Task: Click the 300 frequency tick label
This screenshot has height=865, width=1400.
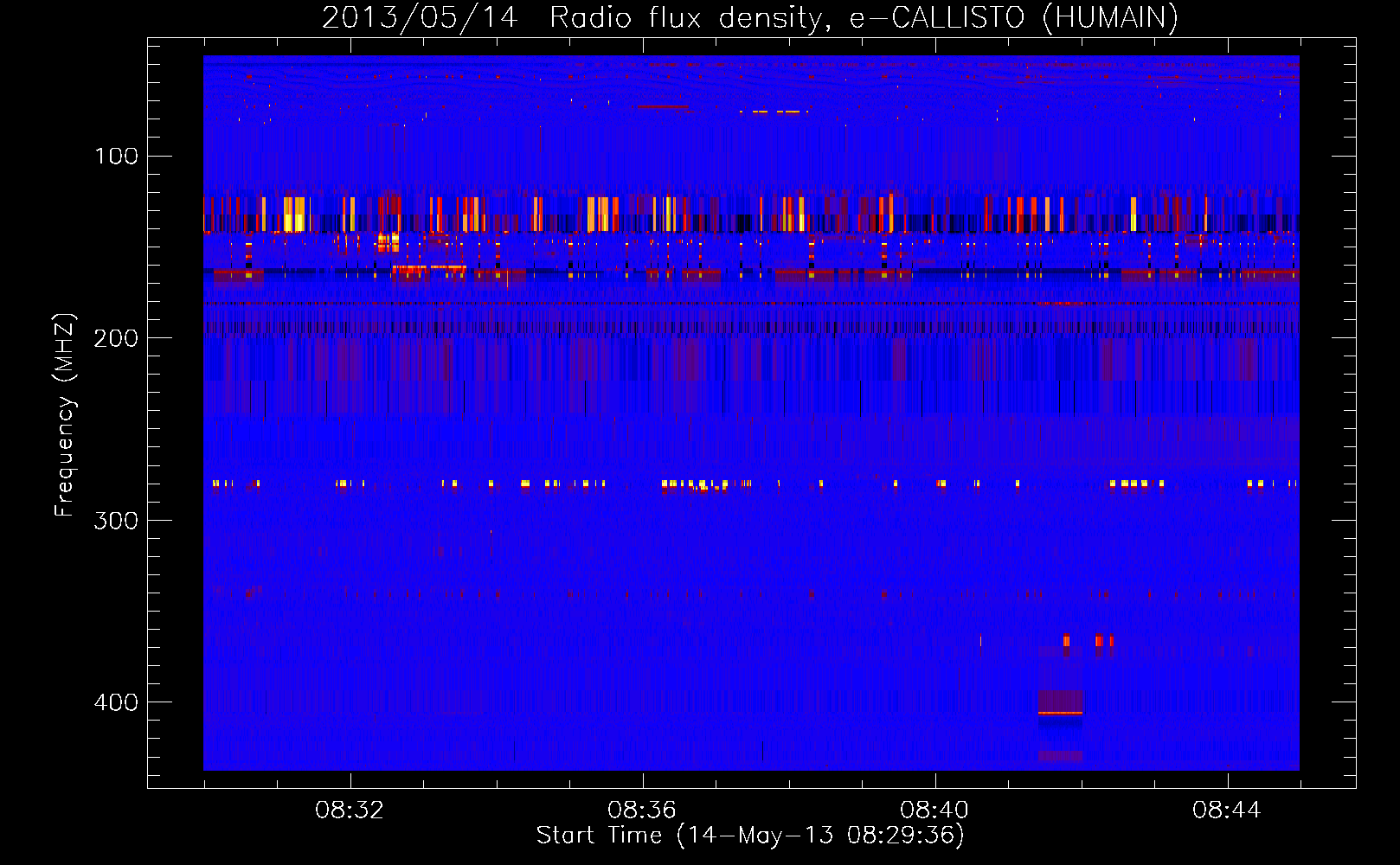Action: (117, 521)
